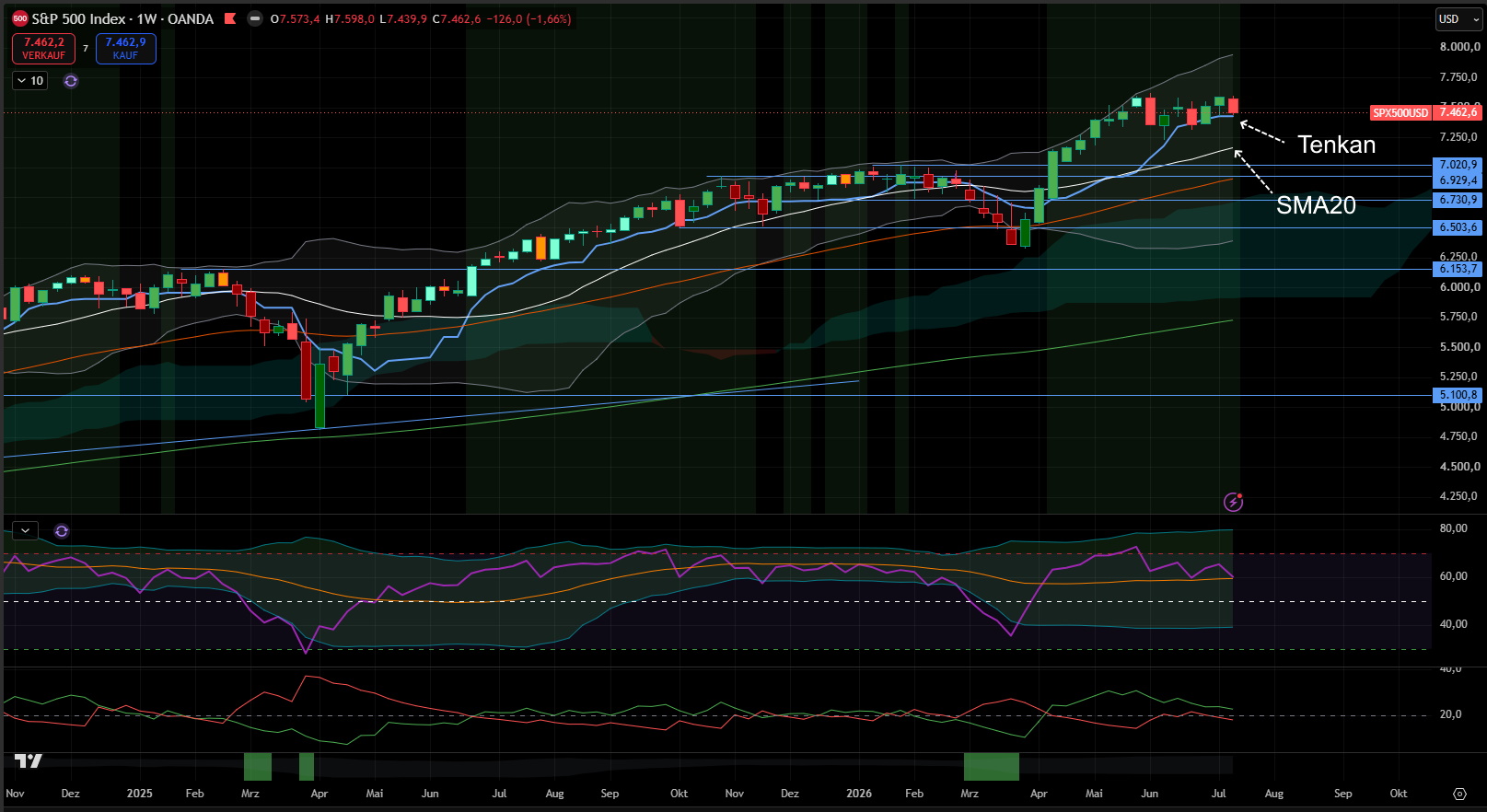Click the 4.250,0 price axis label

1460,496
